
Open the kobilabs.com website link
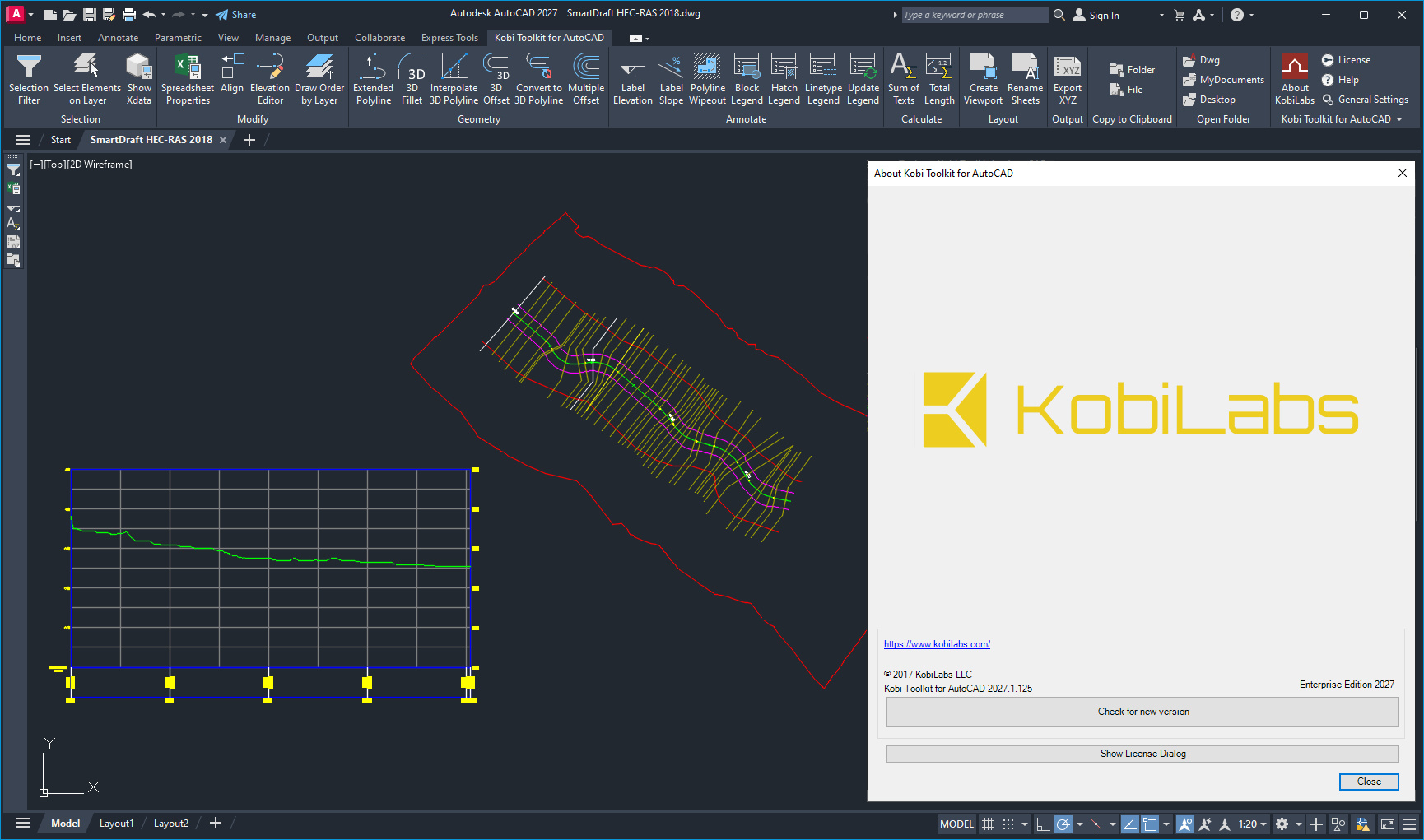(x=937, y=644)
